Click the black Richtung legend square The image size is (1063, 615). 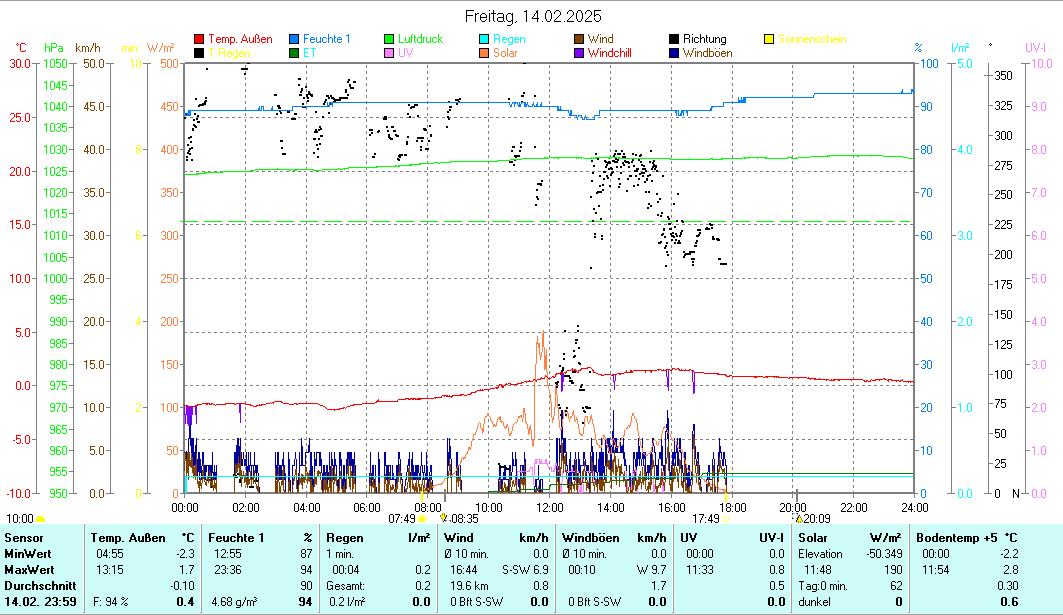pos(674,39)
